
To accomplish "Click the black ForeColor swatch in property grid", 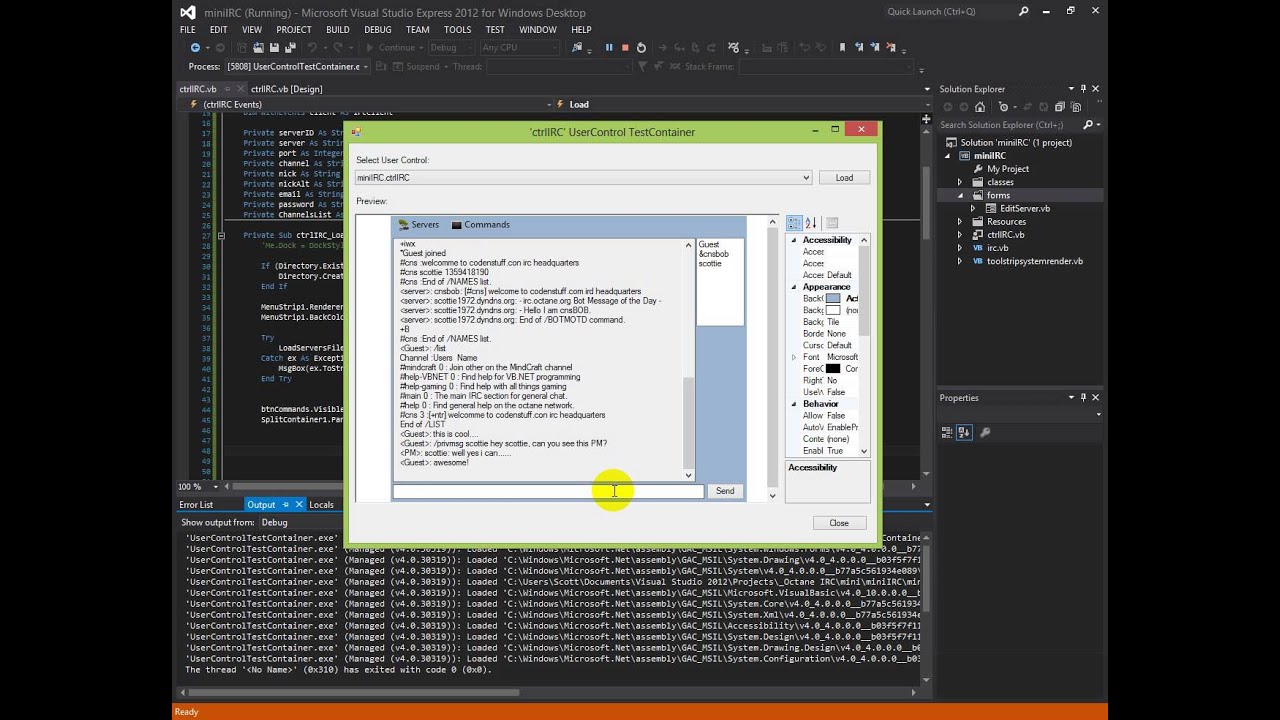I will (x=833, y=369).
